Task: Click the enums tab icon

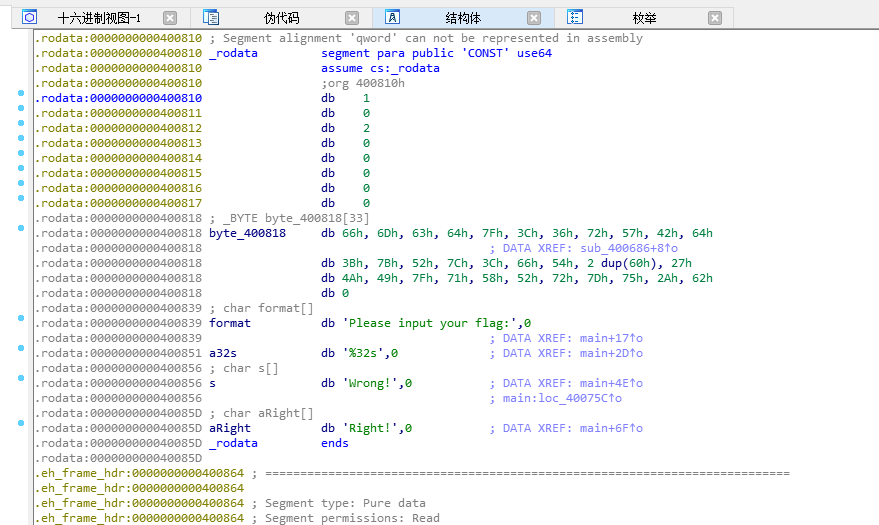Action: pyautogui.click(x=575, y=17)
